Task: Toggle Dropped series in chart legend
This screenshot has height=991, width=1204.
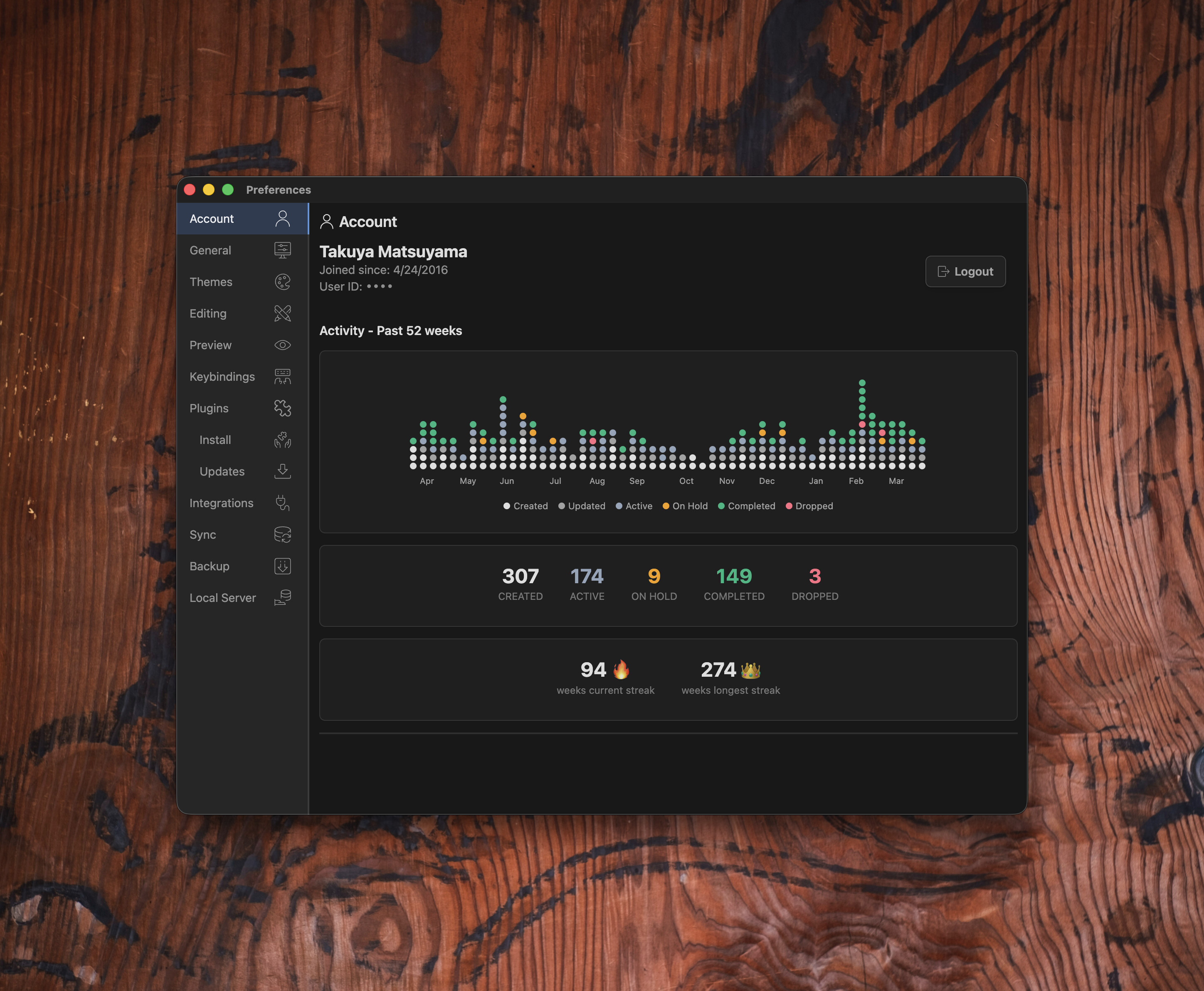Action: [x=814, y=506]
